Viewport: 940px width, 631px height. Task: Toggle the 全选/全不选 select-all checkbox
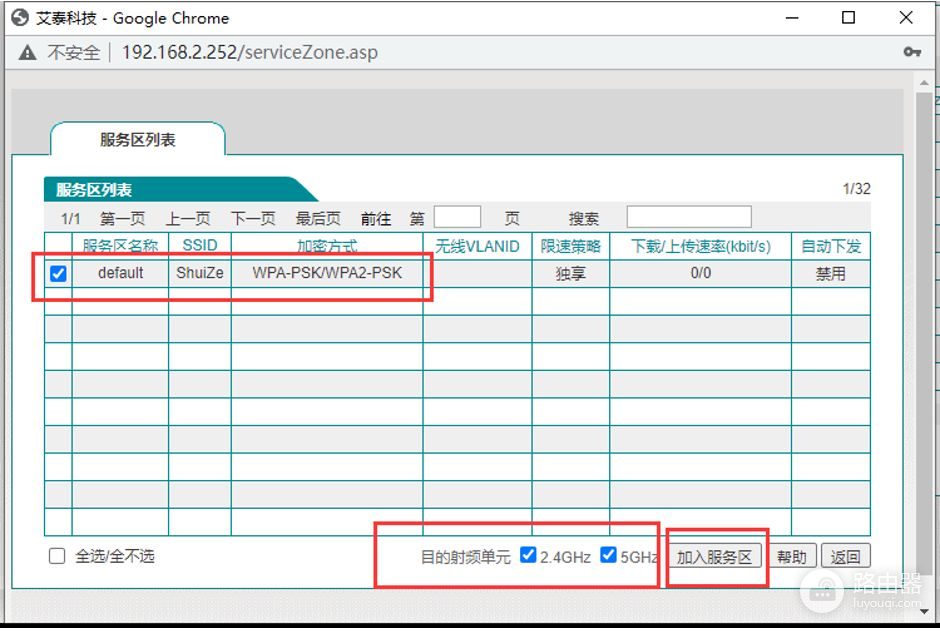point(56,556)
